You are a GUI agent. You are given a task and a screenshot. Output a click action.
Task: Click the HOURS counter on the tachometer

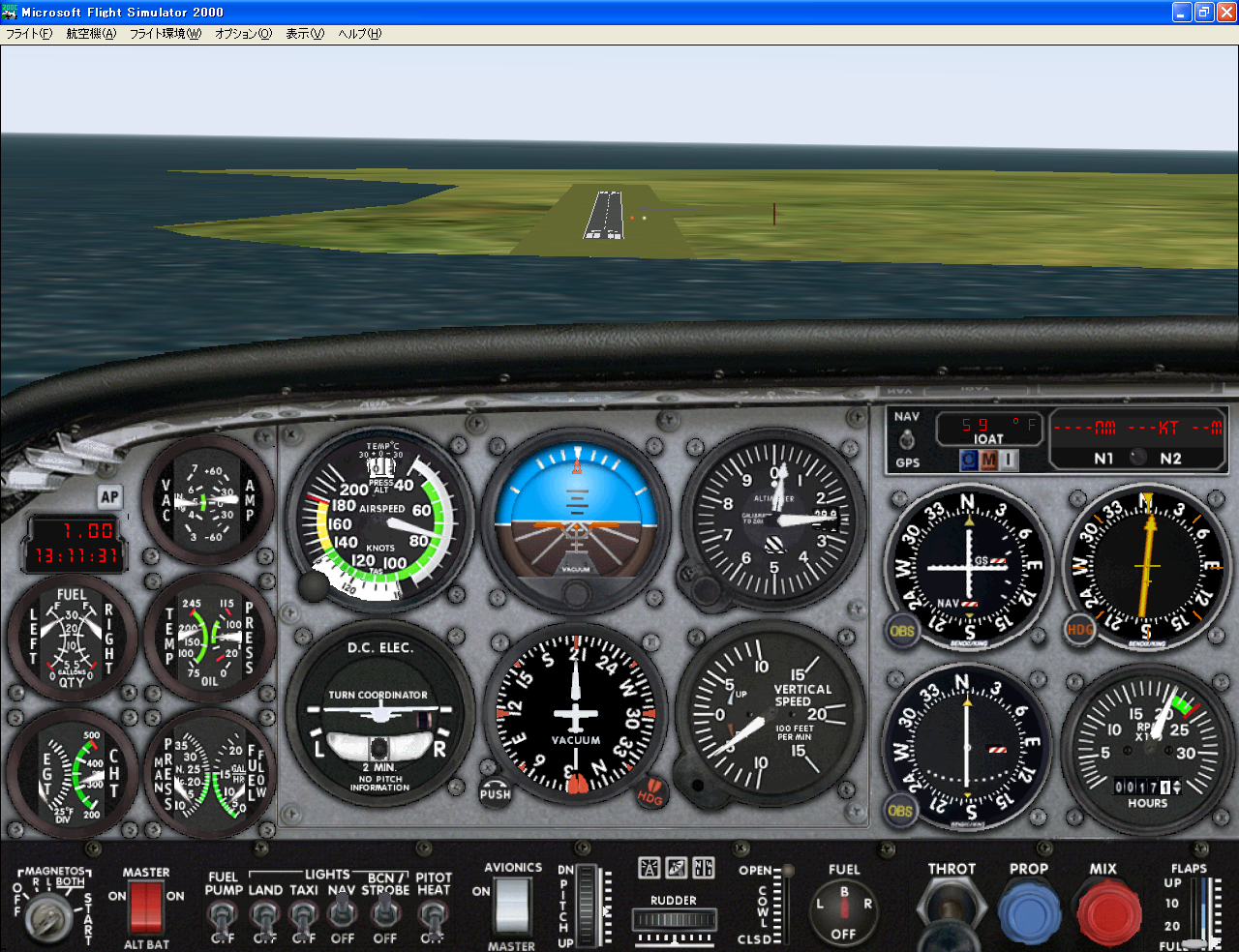coord(1147,788)
